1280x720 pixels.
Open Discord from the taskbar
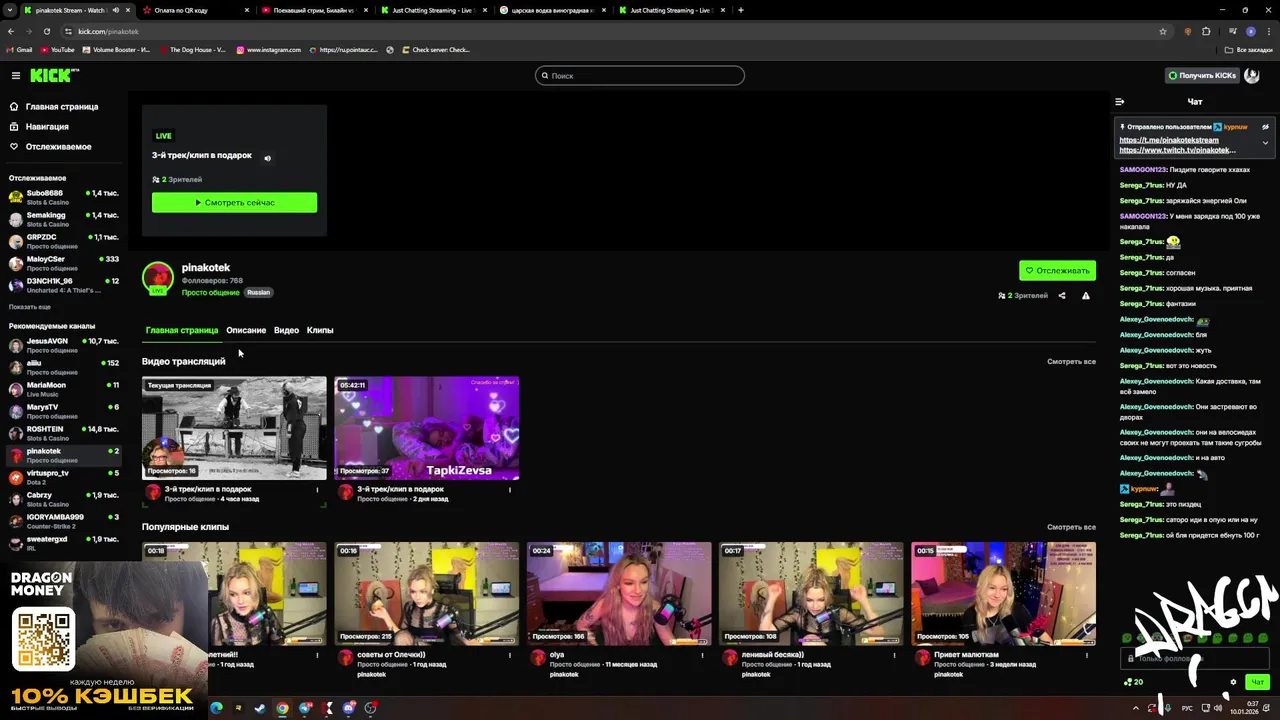(x=348, y=708)
